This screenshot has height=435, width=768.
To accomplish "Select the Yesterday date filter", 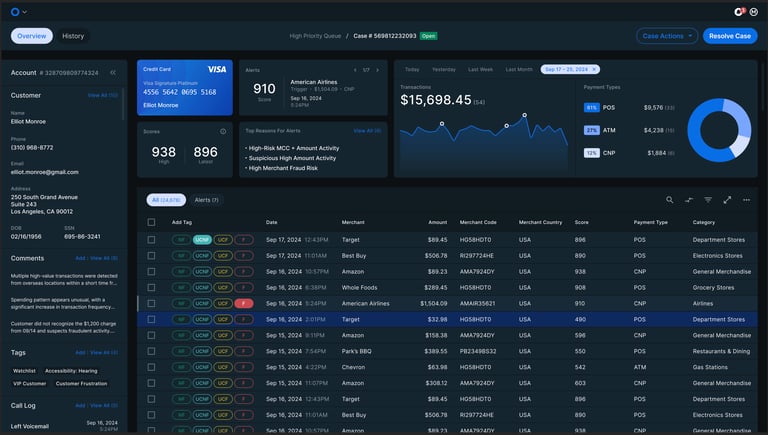I will [x=444, y=70].
